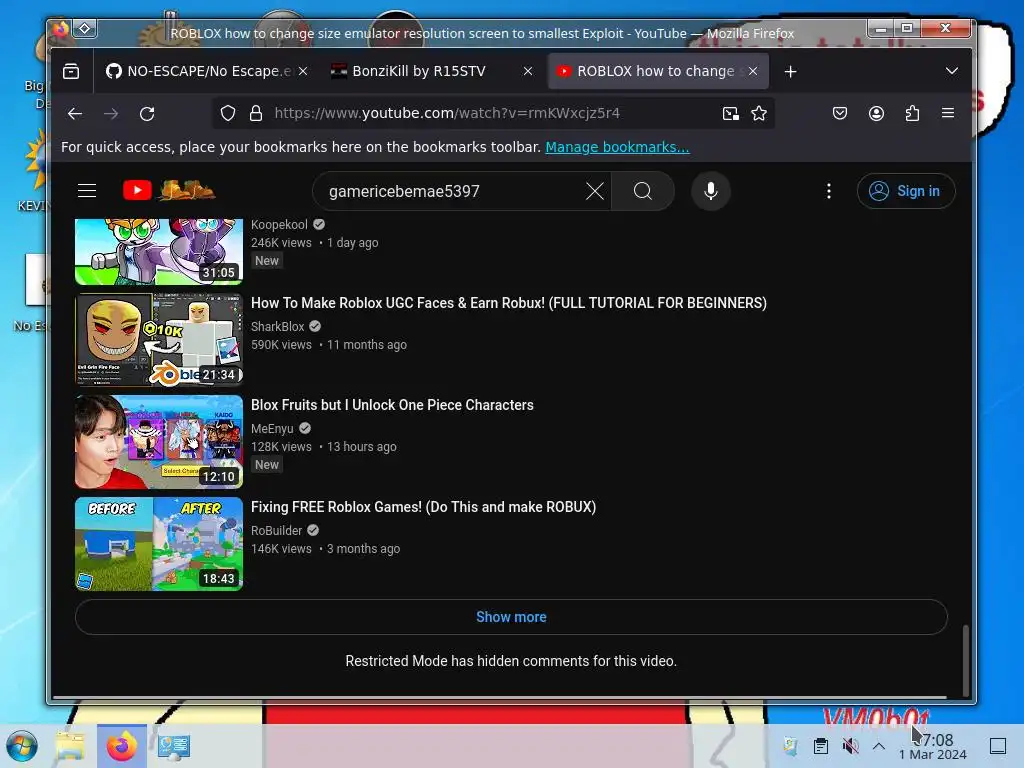Image resolution: width=1024 pixels, height=768 pixels.
Task: Click Koopekool video thumbnail 31:05
Action: tap(159, 251)
